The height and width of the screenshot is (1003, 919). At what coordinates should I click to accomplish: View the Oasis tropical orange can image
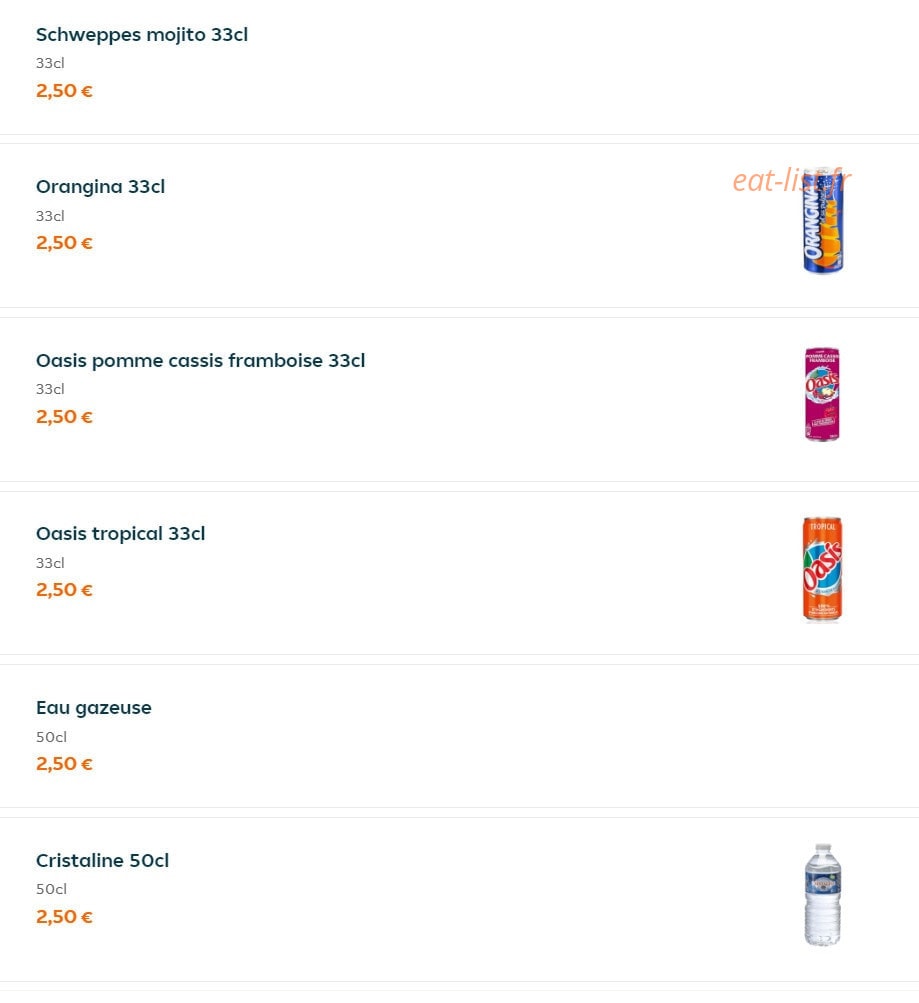pos(822,569)
